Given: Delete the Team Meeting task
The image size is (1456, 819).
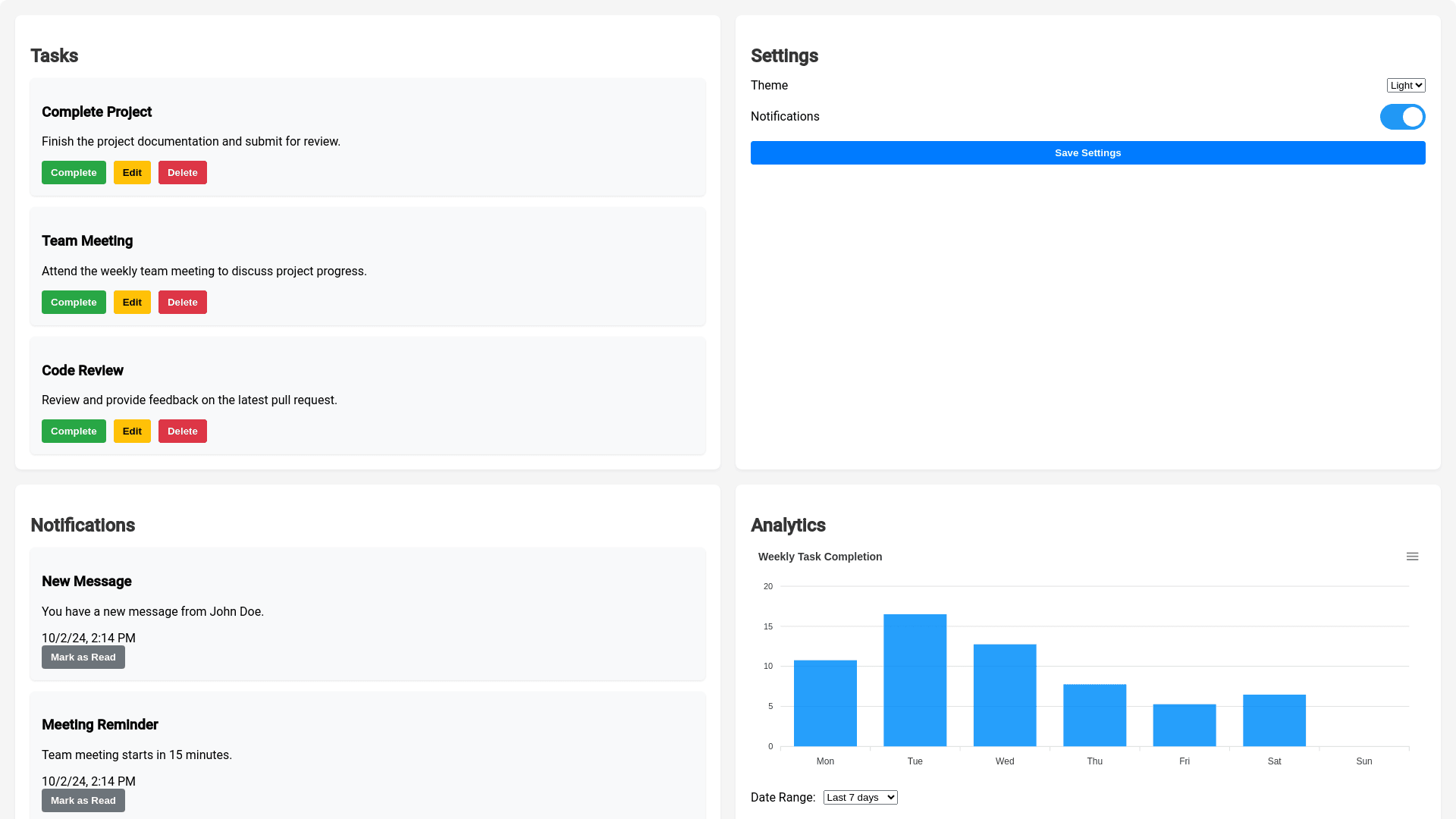Looking at the screenshot, I should 182,303.
